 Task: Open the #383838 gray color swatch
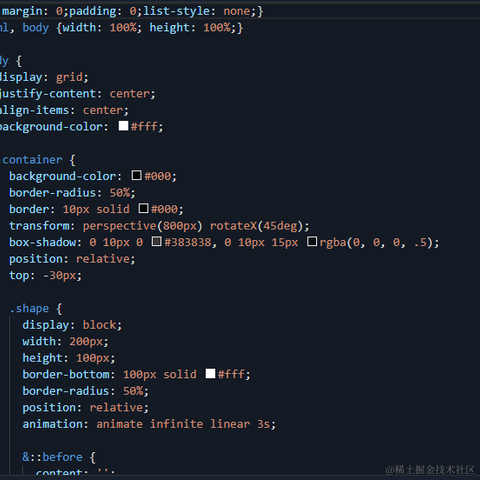pyautogui.click(x=157, y=241)
